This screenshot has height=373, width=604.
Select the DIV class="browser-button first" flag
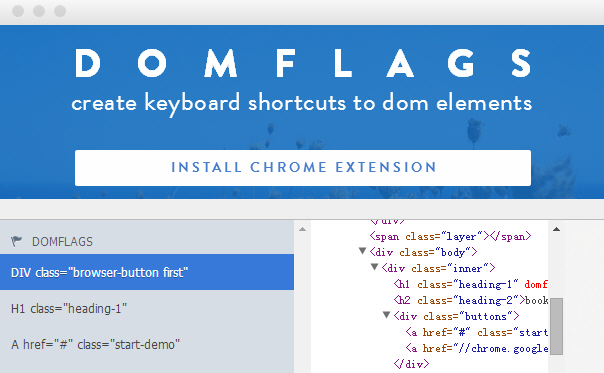(x=147, y=272)
